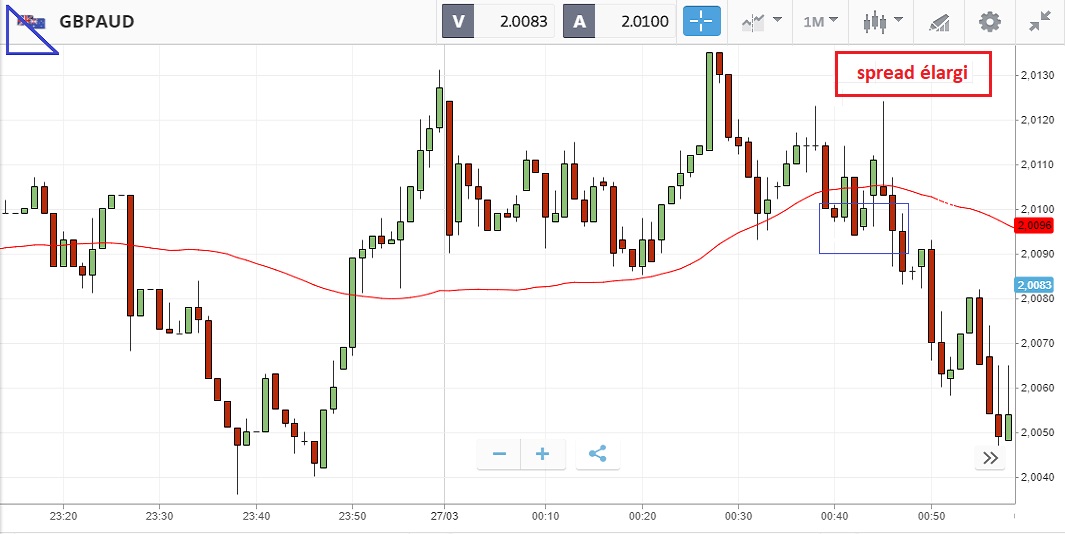Toggle the crosshair cursor button
The width and height of the screenshot is (1065, 534).
(702, 21)
